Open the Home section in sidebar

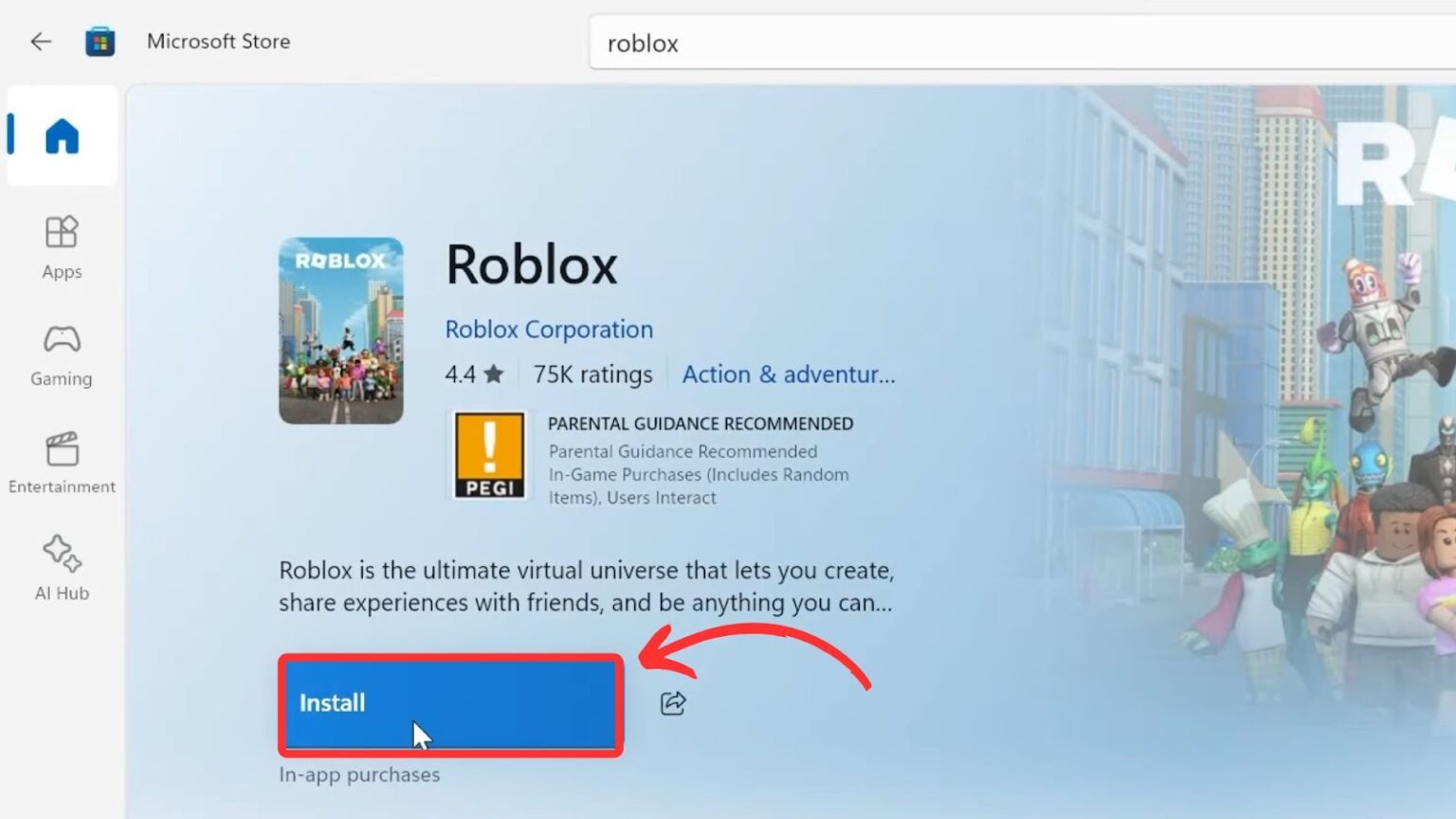[x=62, y=136]
